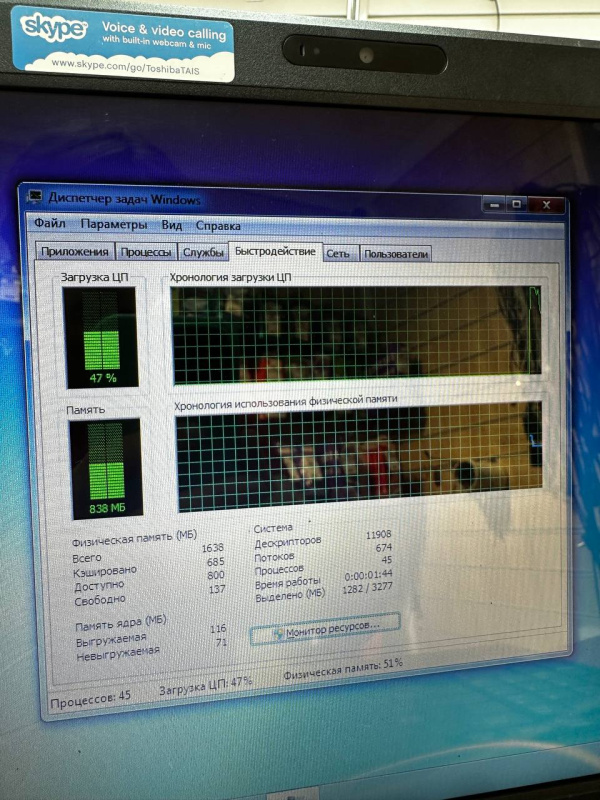Click the Потоков value 674
This screenshot has width=600, height=800.
coord(383,547)
